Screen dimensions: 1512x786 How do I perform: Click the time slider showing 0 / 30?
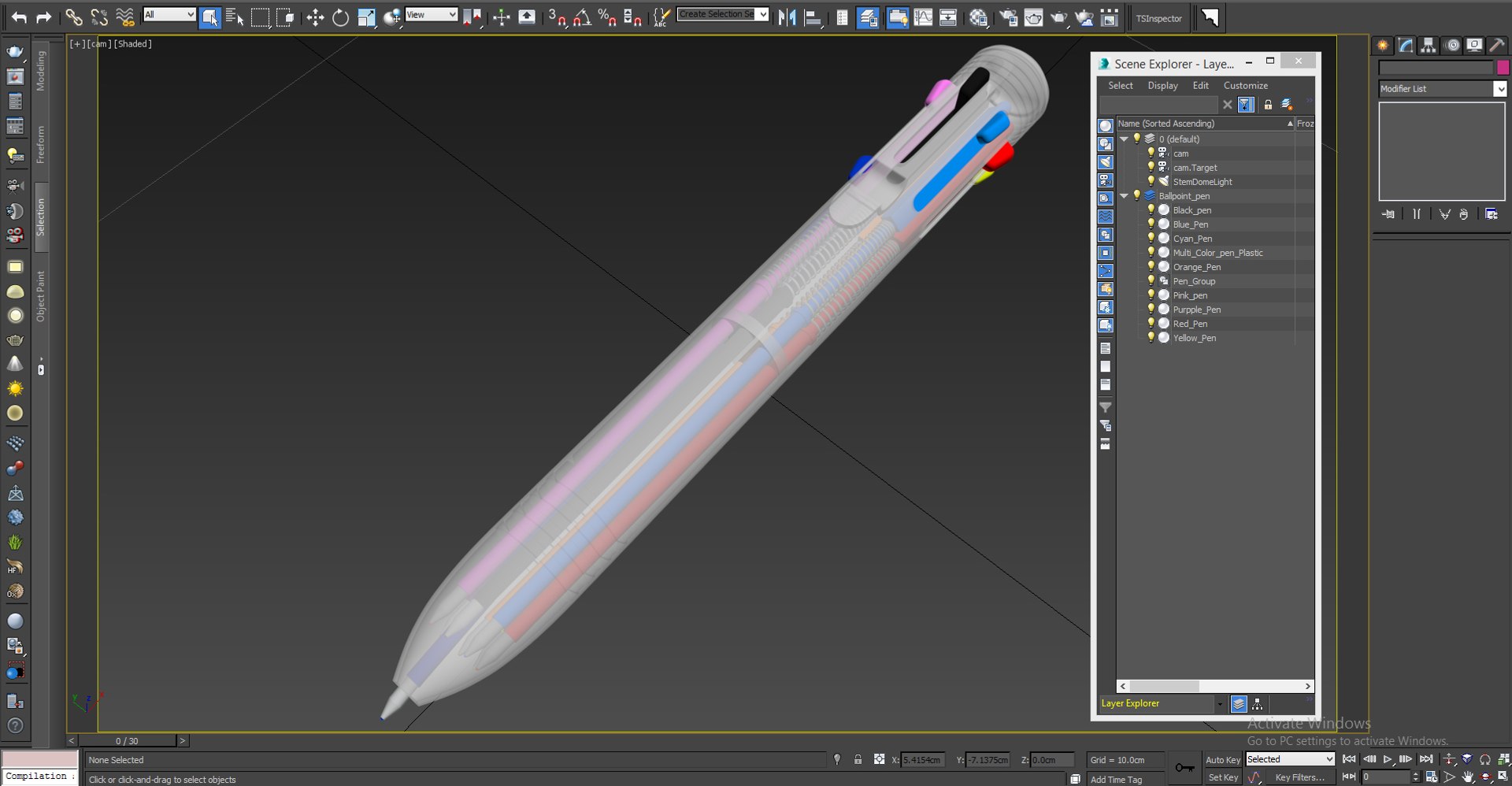[128, 741]
